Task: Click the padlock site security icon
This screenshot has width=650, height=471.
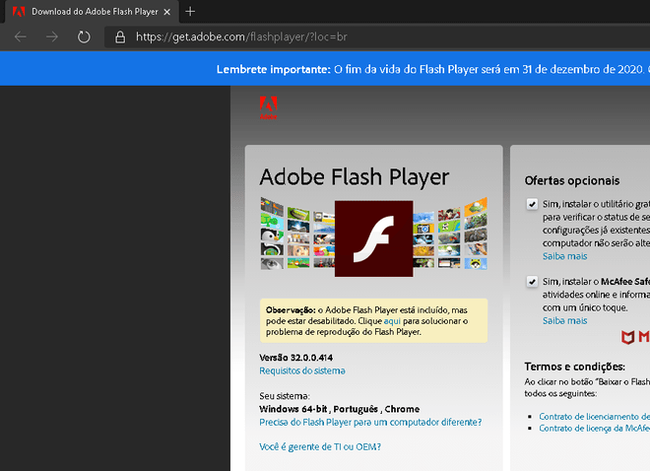Action: pyautogui.click(x=120, y=37)
